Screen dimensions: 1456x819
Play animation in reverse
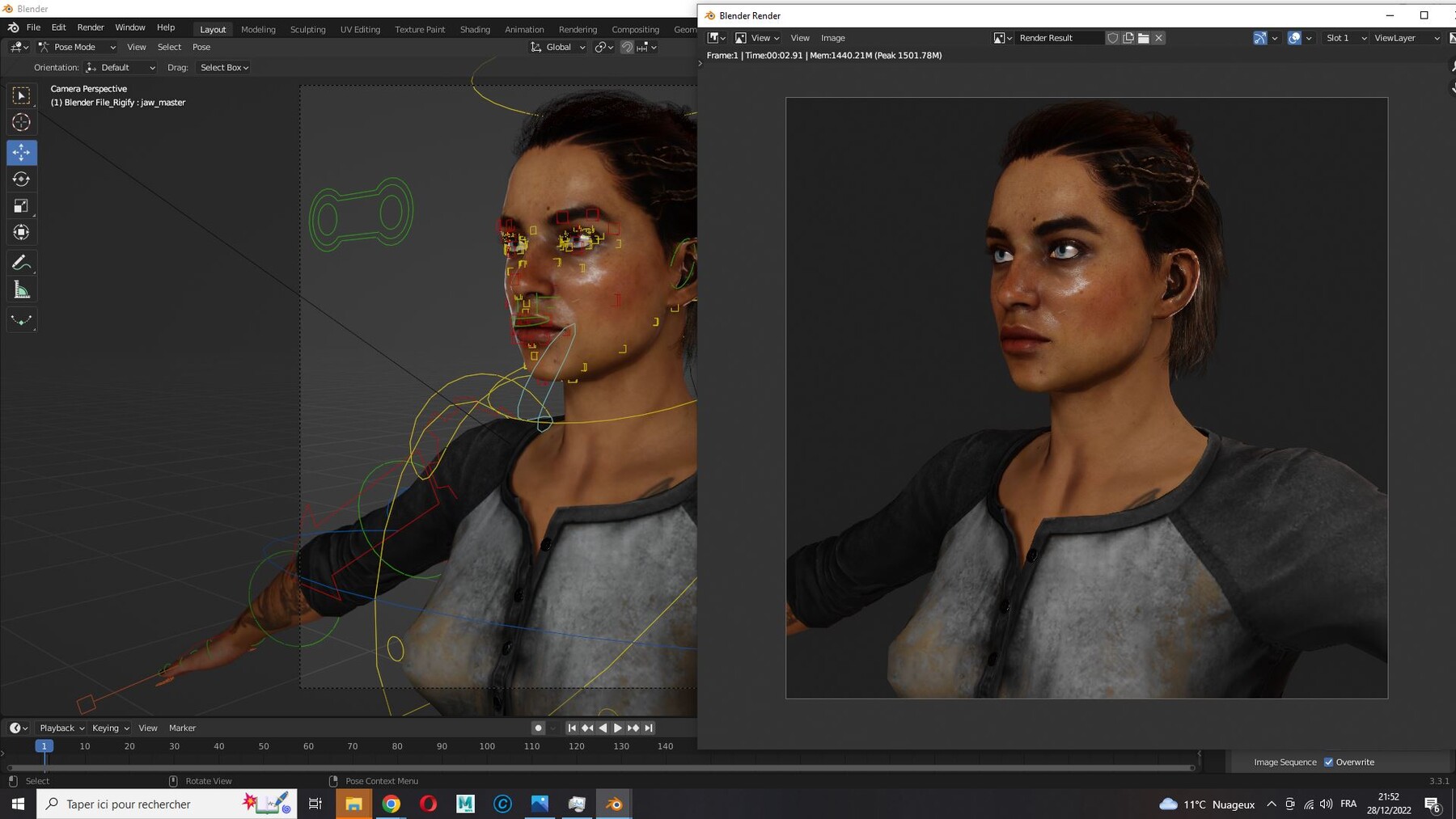603,728
